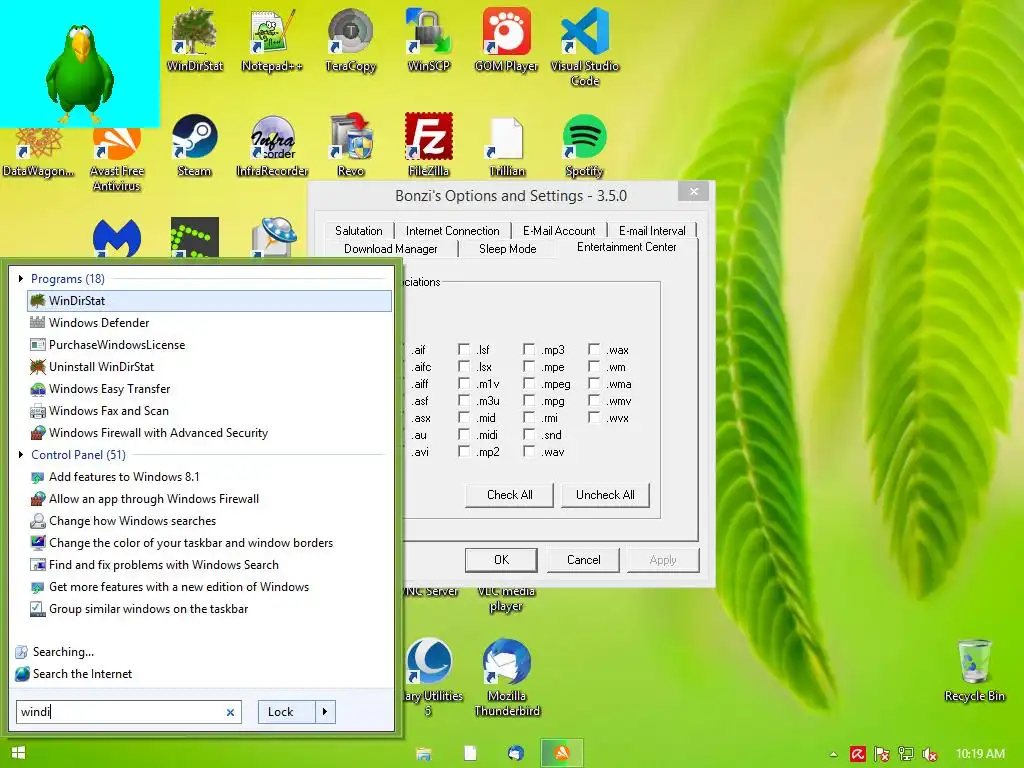Open PurchaseWindowsLicense result
Viewport: 1024px width, 768px height.
point(210,345)
